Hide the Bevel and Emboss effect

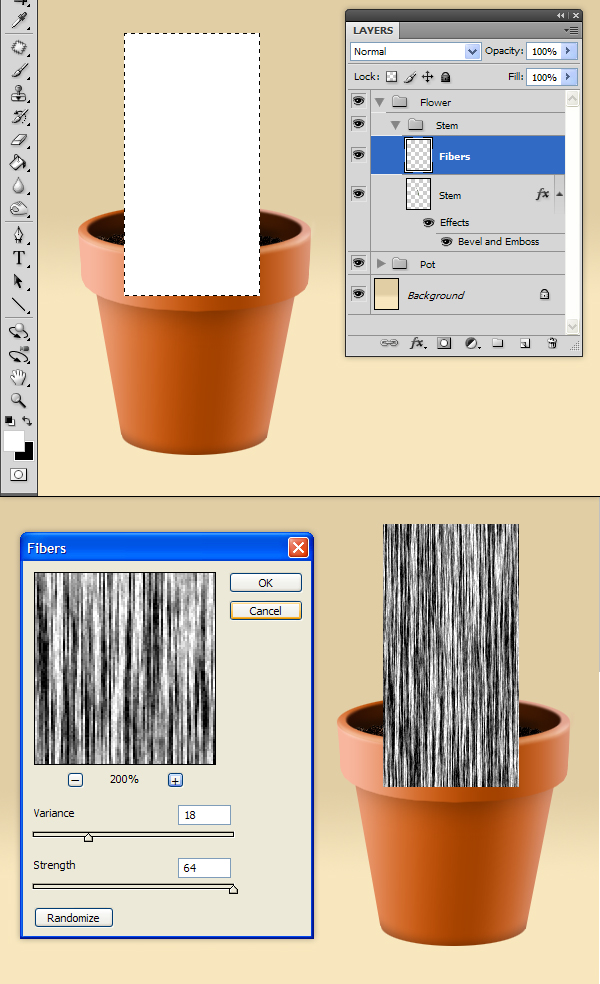pyautogui.click(x=446, y=242)
